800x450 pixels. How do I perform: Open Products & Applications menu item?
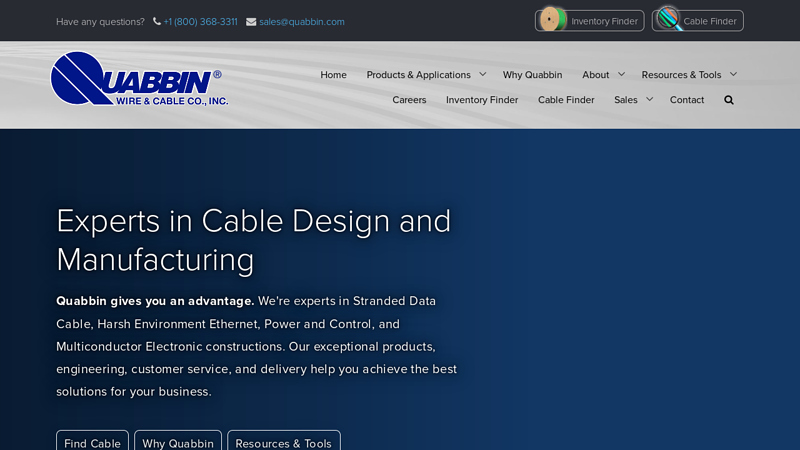(418, 75)
